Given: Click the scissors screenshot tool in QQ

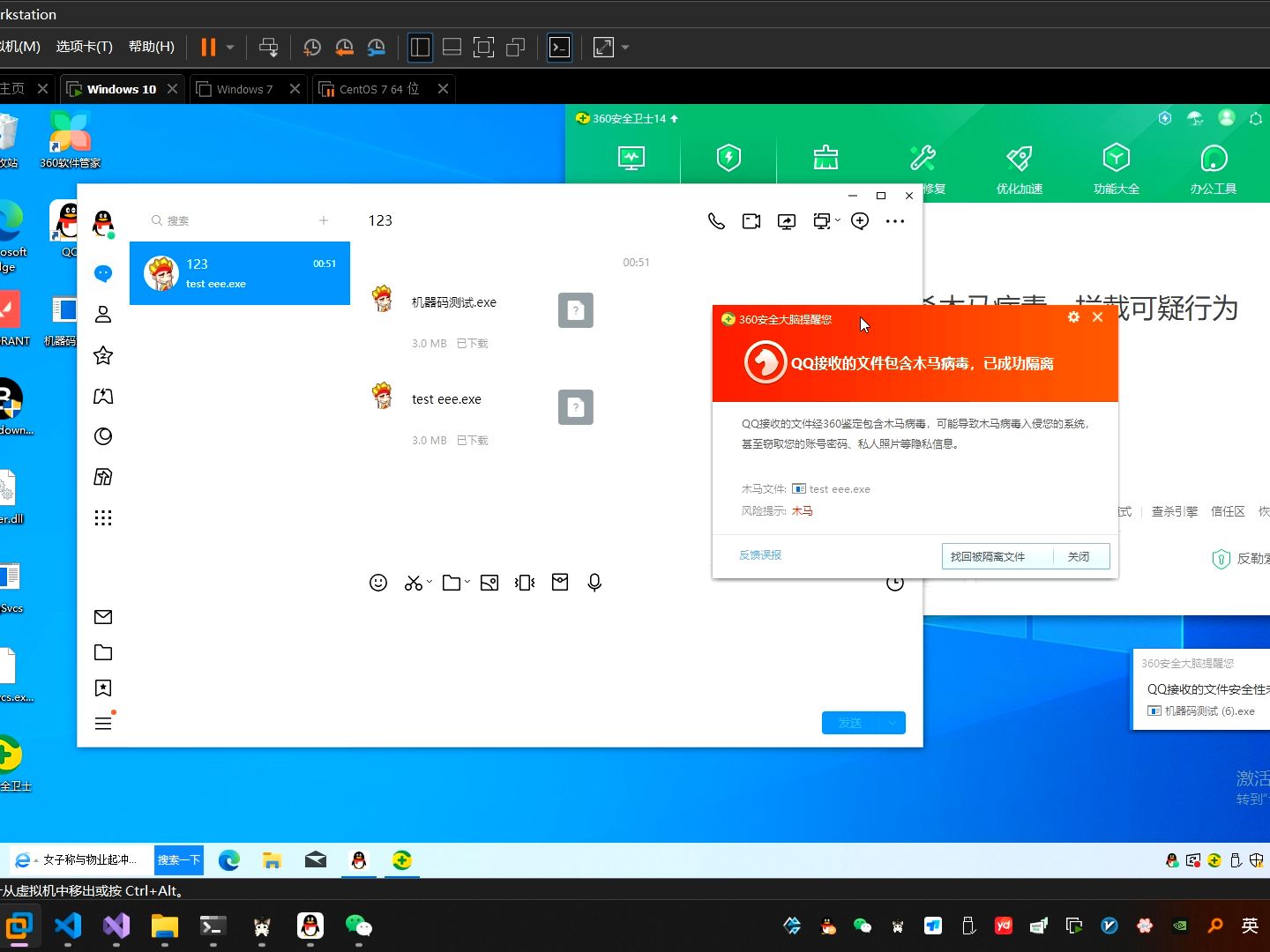Looking at the screenshot, I should (413, 583).
